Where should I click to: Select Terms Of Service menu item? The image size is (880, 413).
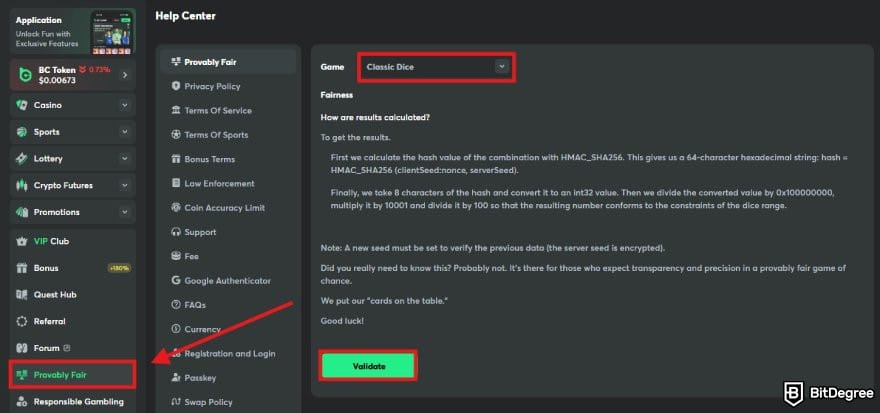tap(217, 111)
